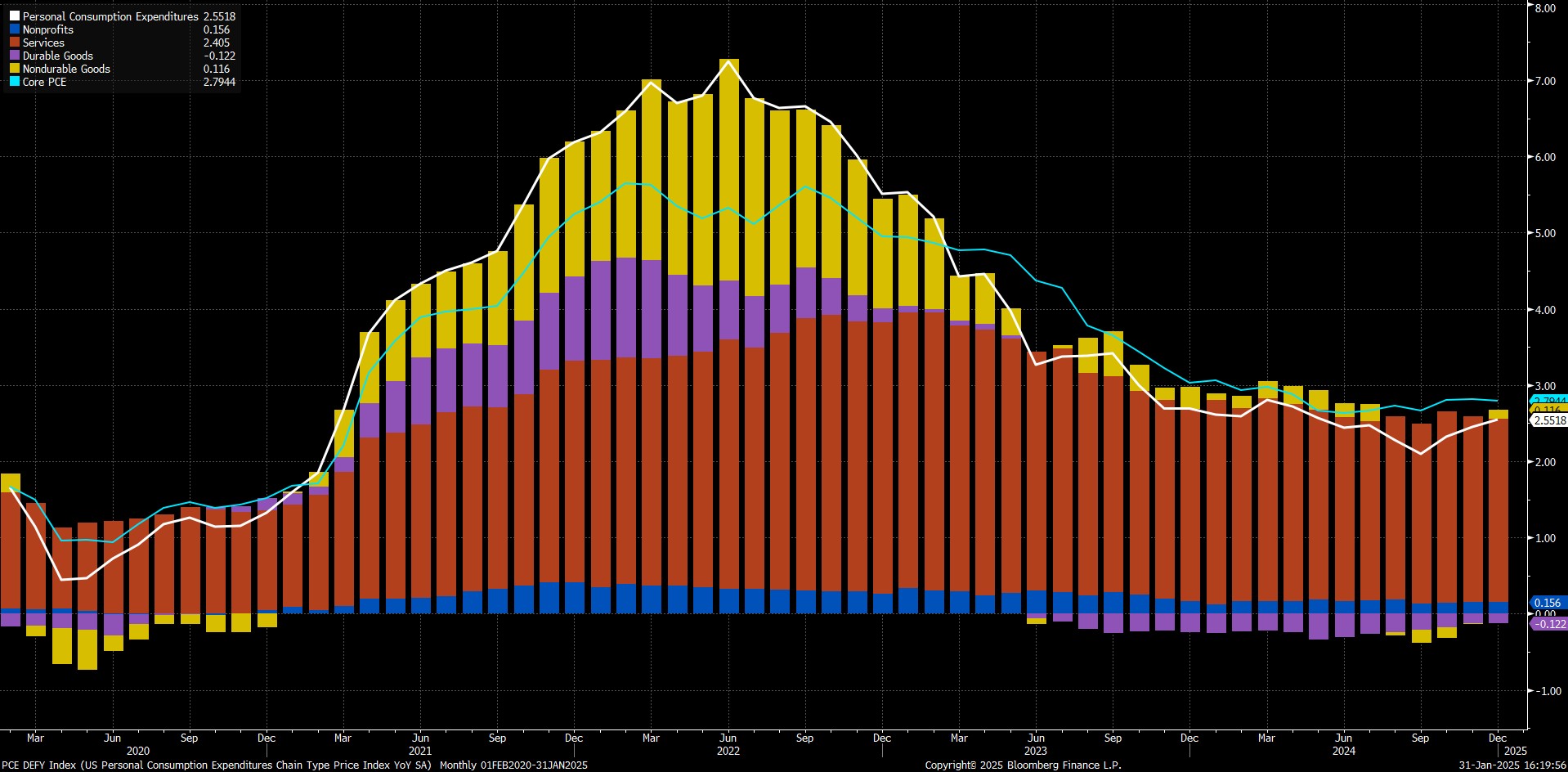
Task: Click the 8.00 y-axis label
Action: point(1545,8)
